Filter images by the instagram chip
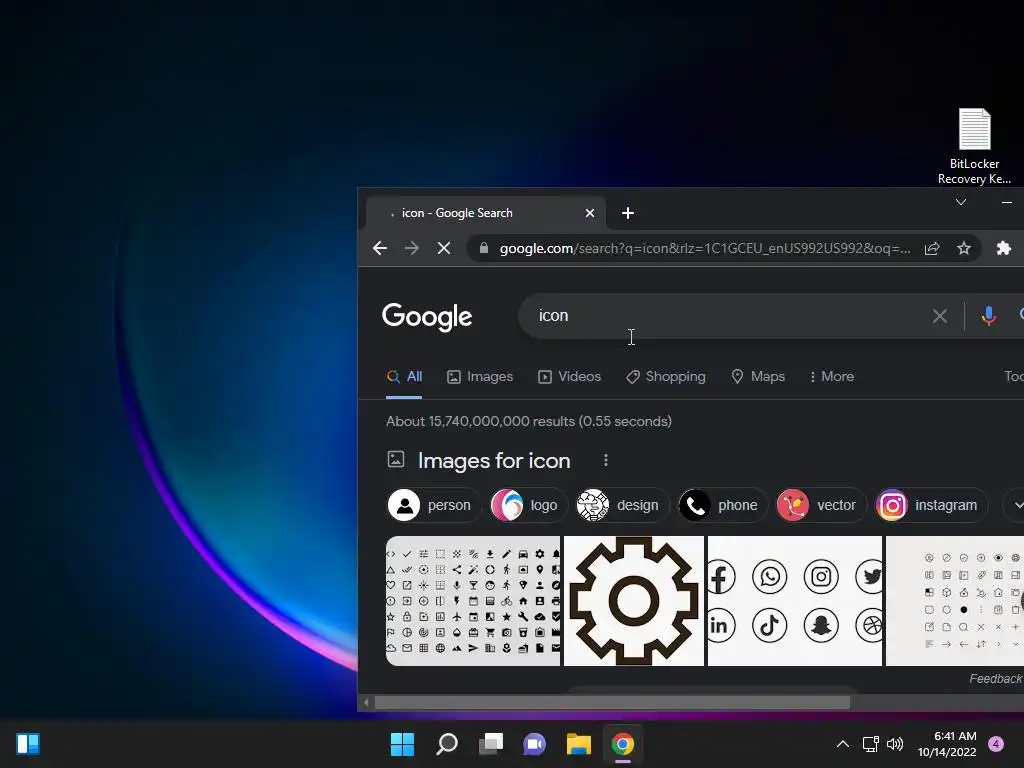 tap(931, 505)
